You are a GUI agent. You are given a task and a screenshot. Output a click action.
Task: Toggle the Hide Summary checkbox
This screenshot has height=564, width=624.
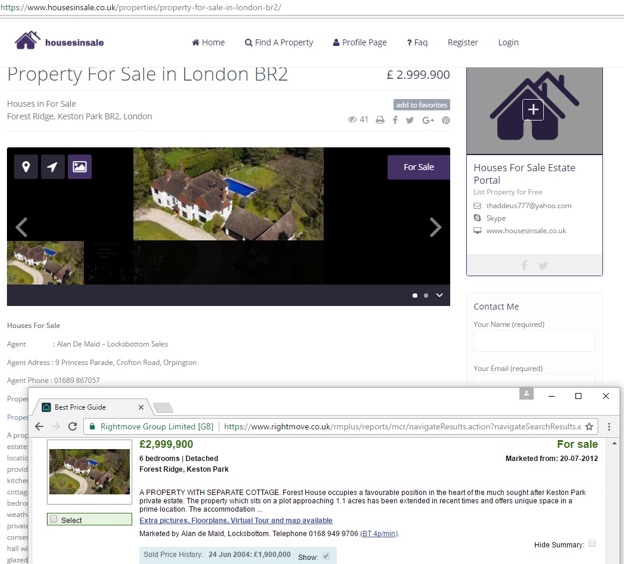click(592, 543)
